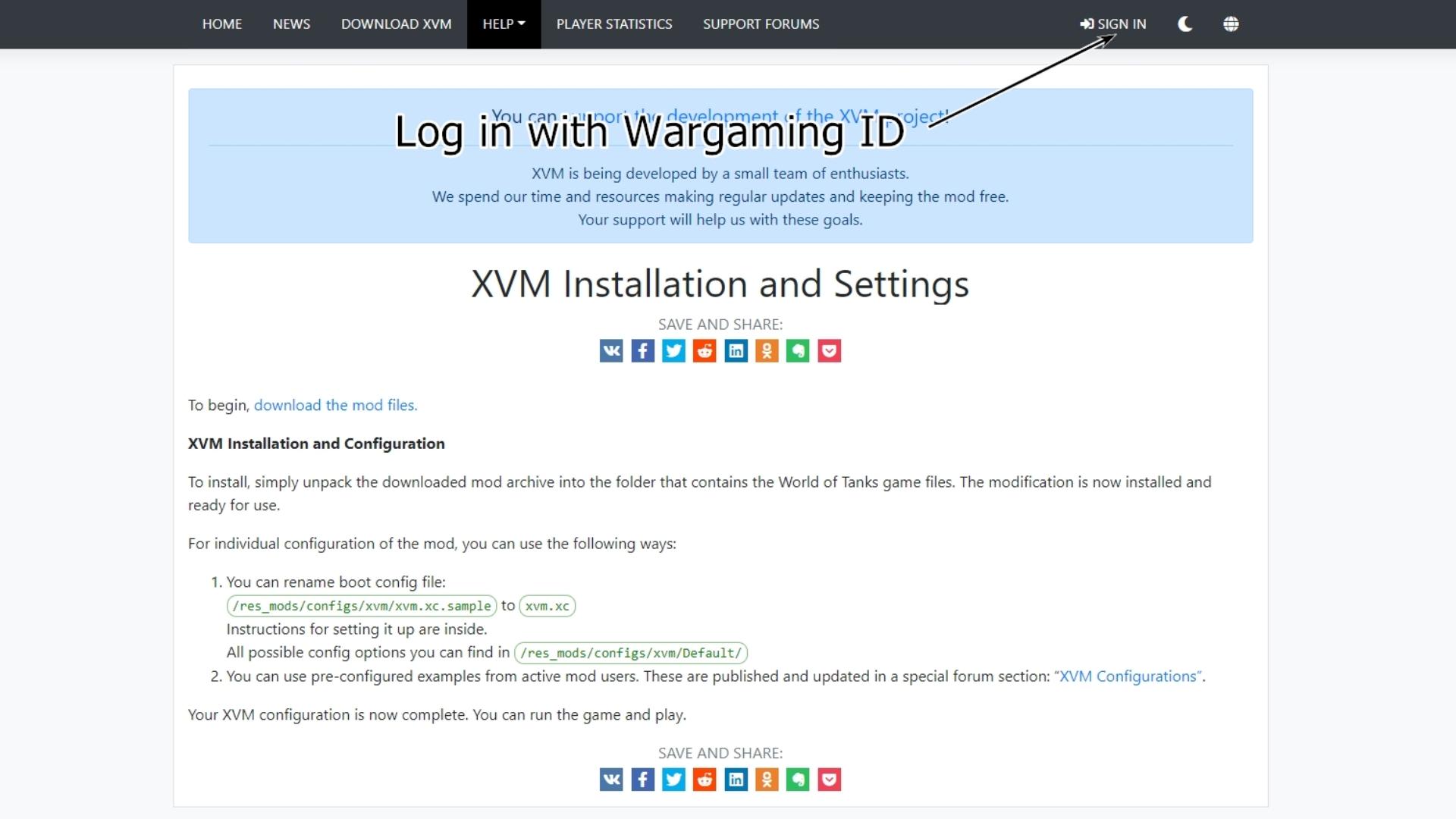The width and height of the screenshot is (1456, 819).
Task: Open the 'XVM Configurations' forum link
Action: [x=1130, y=676]
